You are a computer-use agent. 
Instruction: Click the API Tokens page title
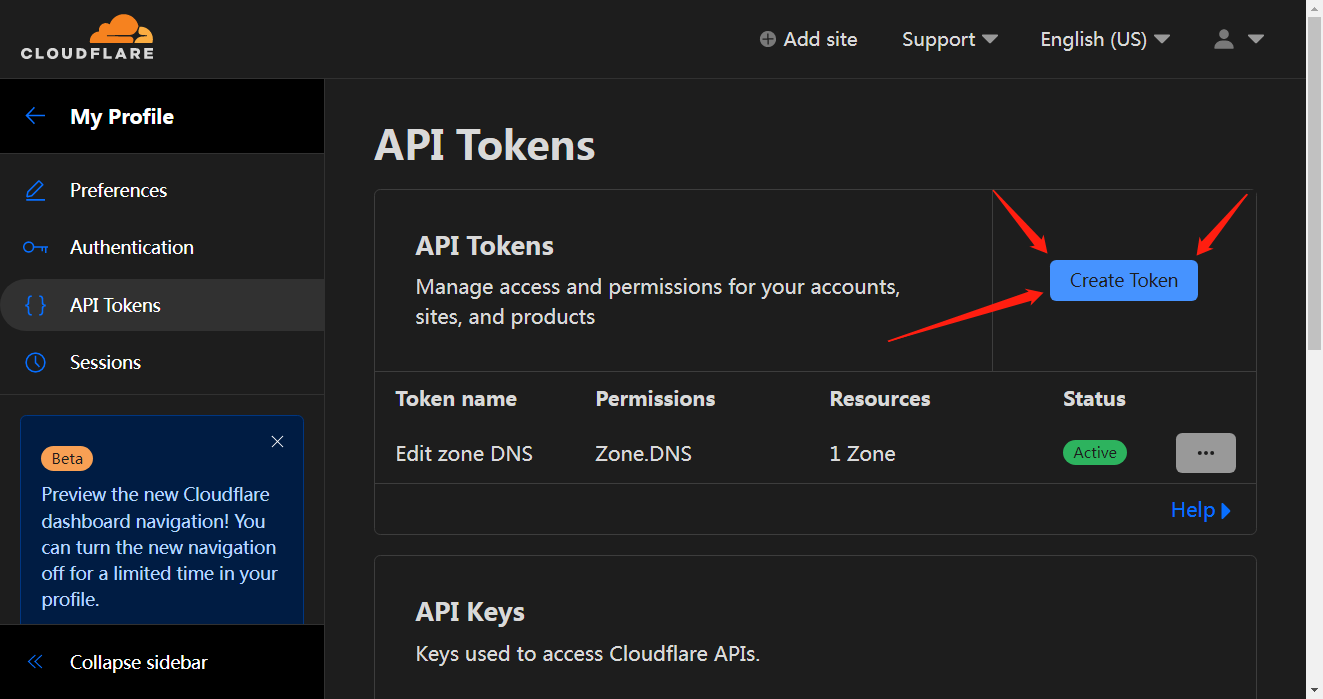(x=484, y=145)
